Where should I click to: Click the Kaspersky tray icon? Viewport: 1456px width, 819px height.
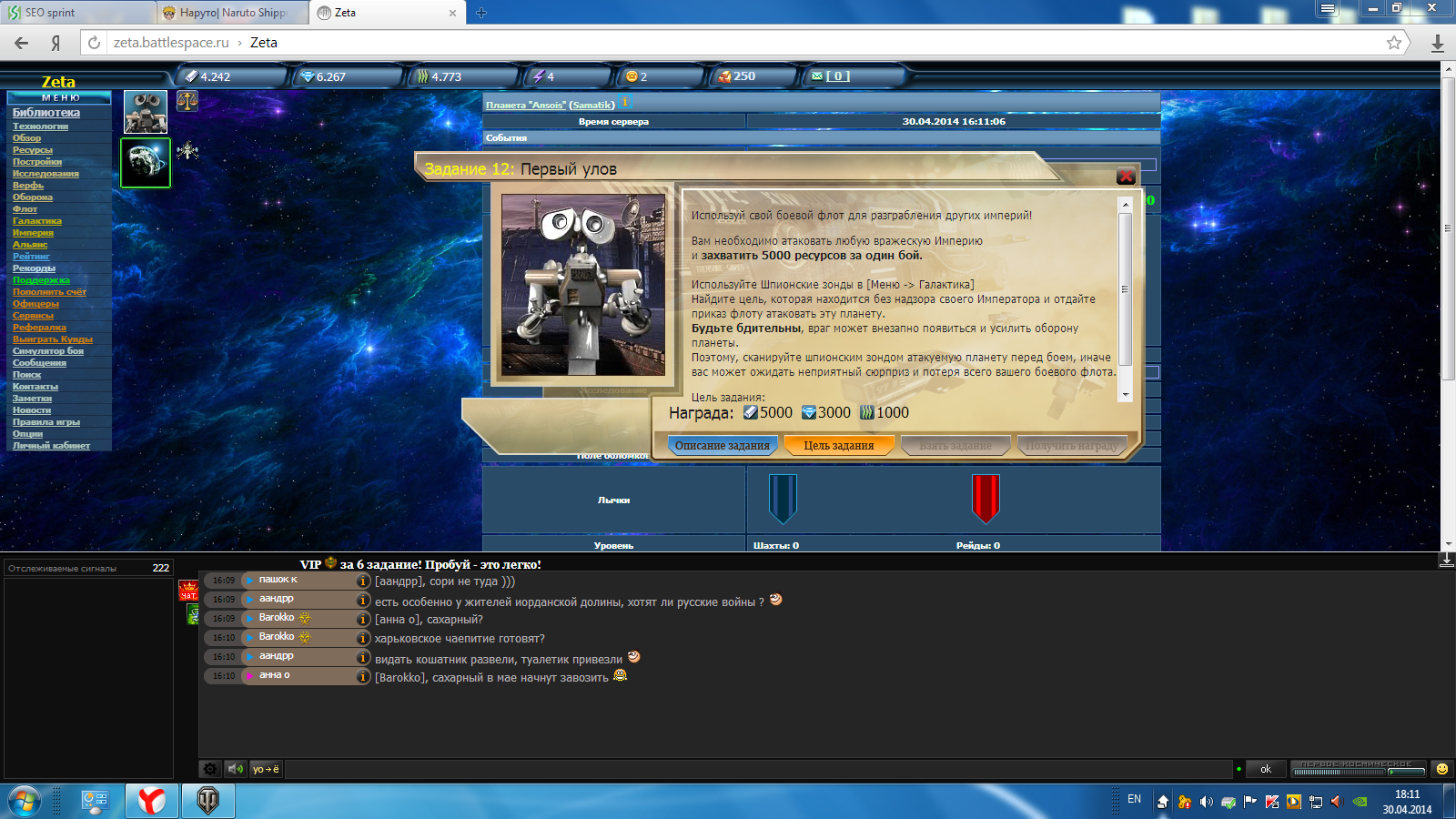tap(1271, 802)
